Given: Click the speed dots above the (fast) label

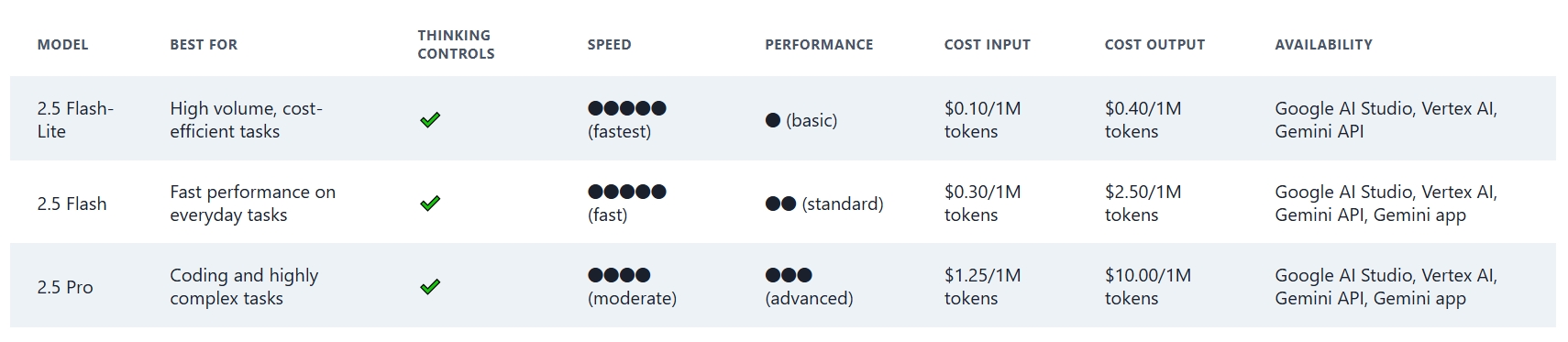Looking at the screenshot, I should (627, 192).
